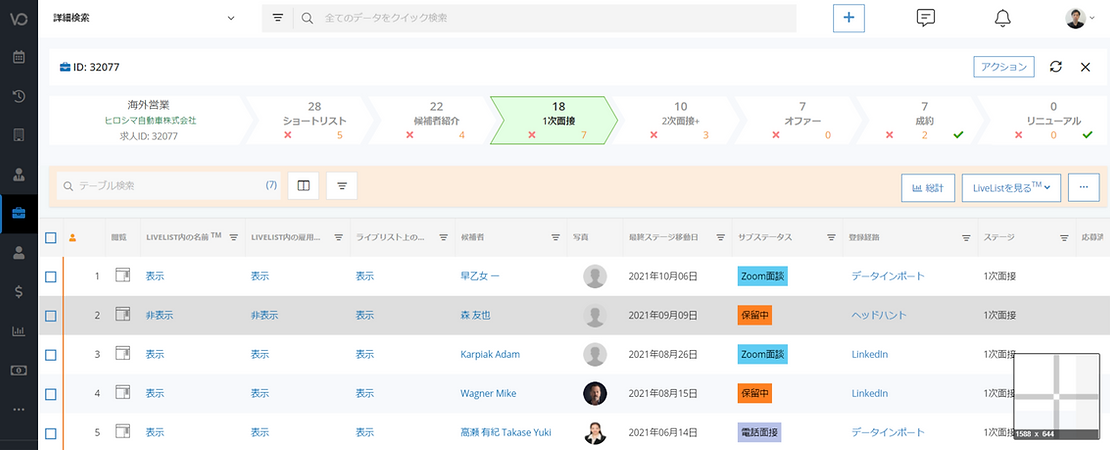Select the オファー stage tab

coord(802,120)
